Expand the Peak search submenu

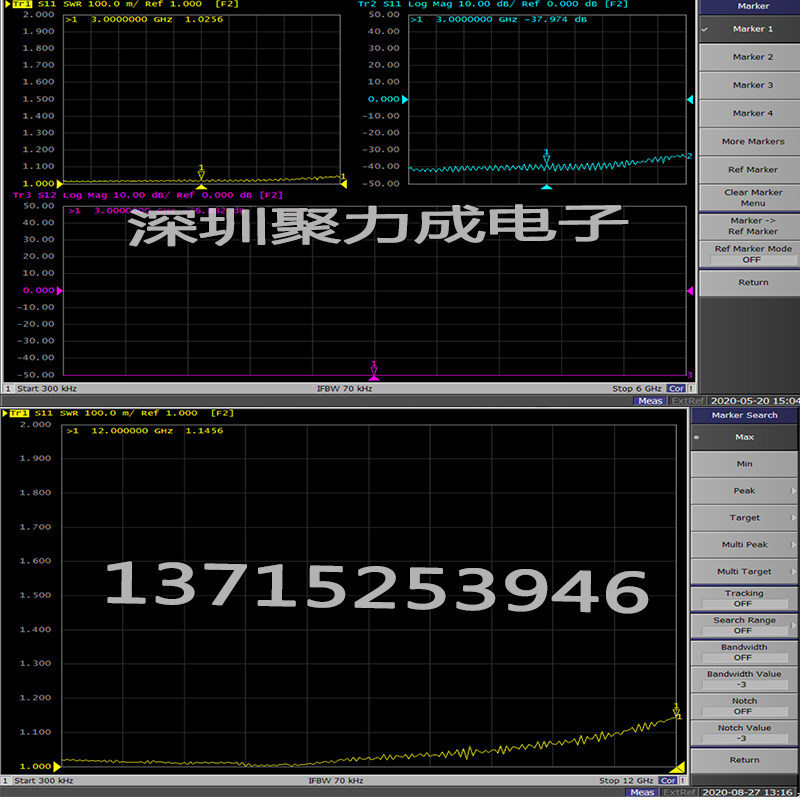coord(744,491)
